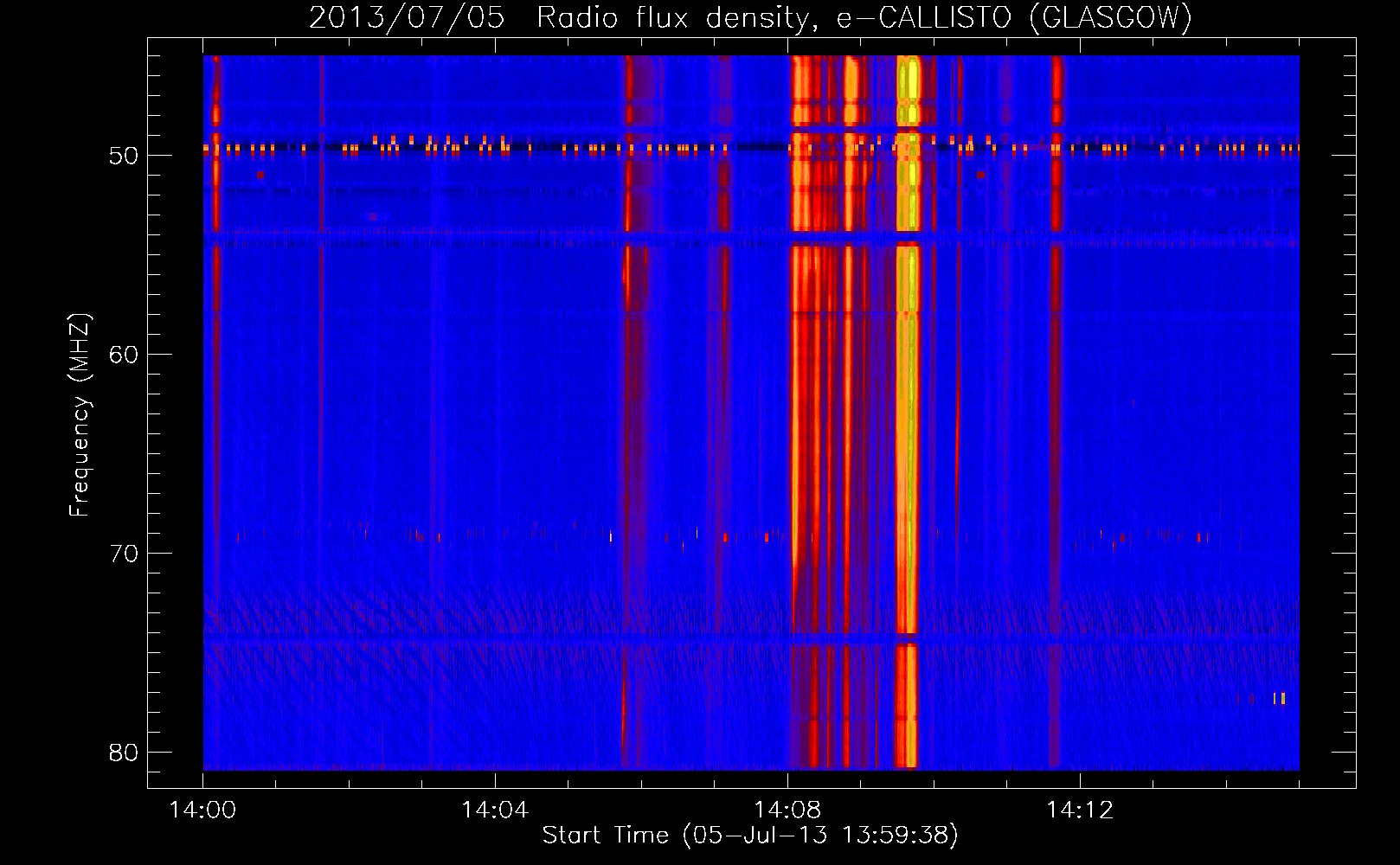Click the 'Start Time (05-Jul-13 13:59:38)' axis label
Image resolution: width=1400 pixels, height=865 pixels.
pyautogui.click(x=750, y=836)
